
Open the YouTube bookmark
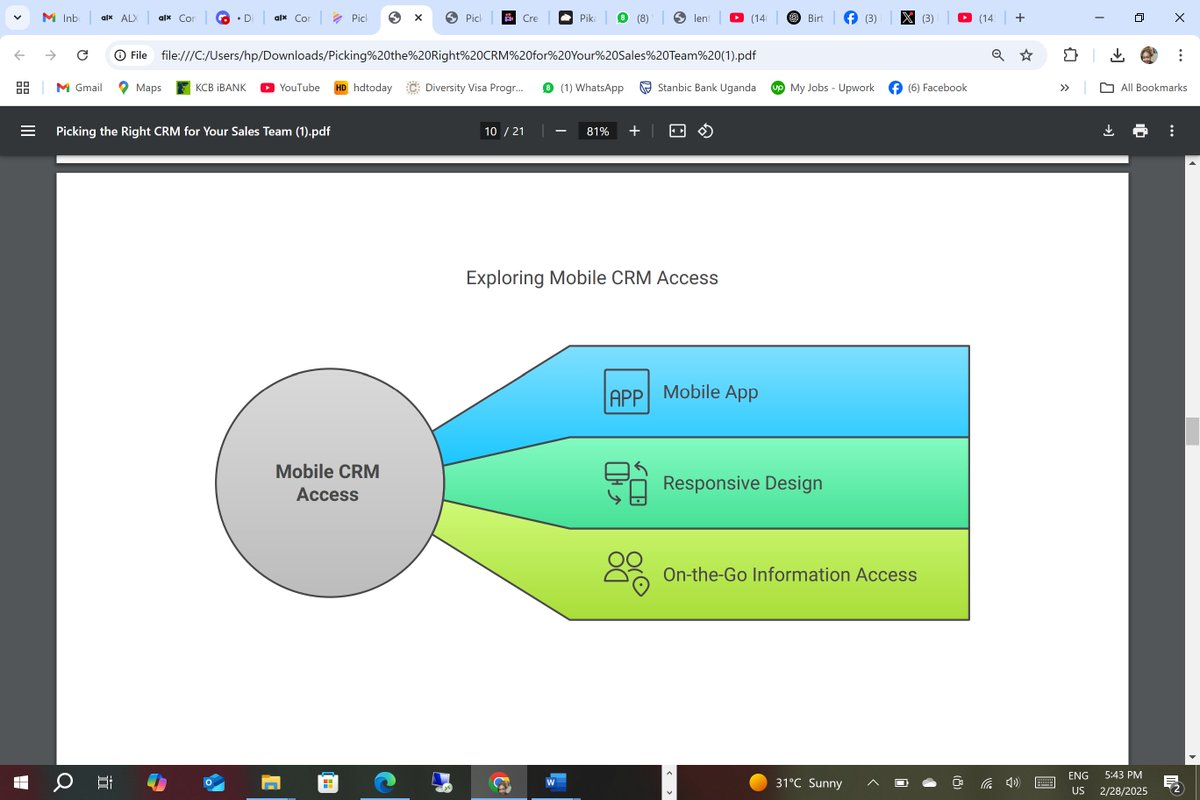click(290, 87)
